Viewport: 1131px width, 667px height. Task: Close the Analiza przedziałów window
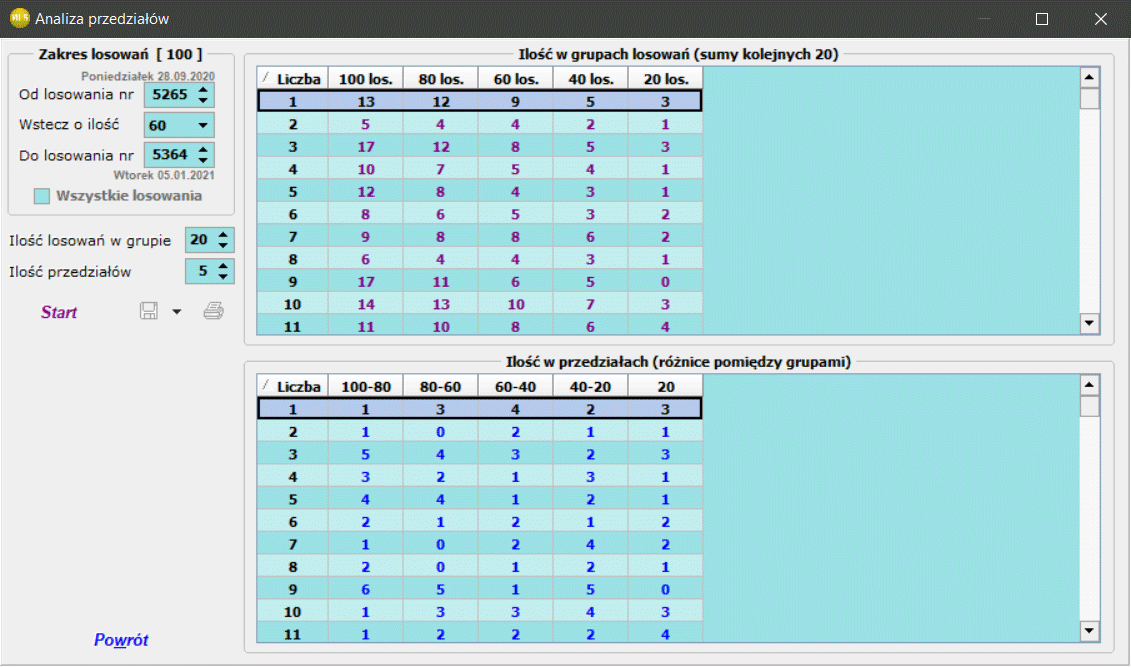[1101, 19]
